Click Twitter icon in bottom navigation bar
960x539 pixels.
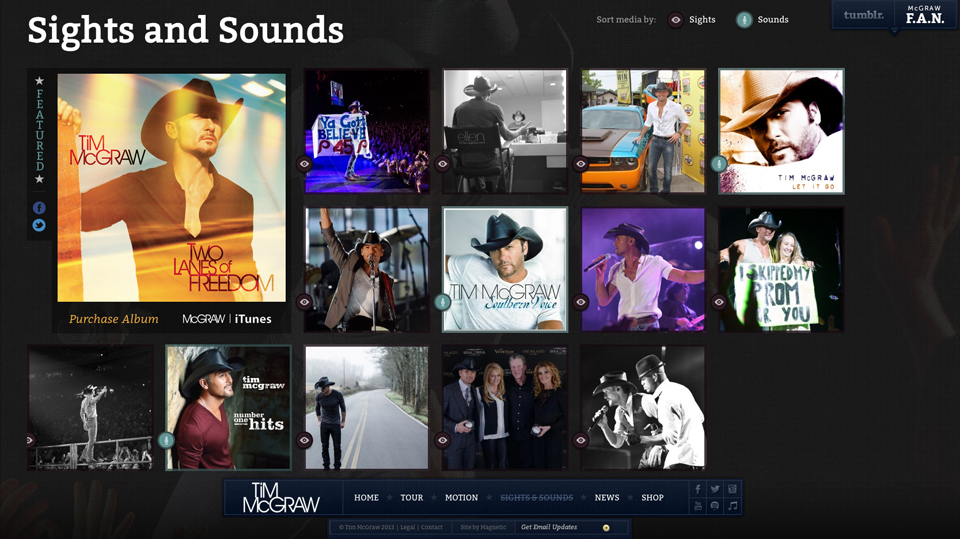coord(715,489)
